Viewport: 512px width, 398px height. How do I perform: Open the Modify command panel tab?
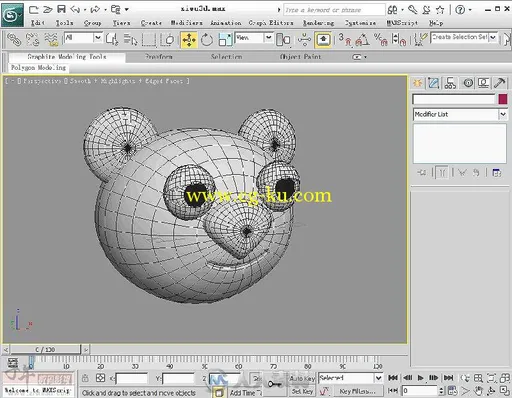pyautogui.click(x=433, y=83)
